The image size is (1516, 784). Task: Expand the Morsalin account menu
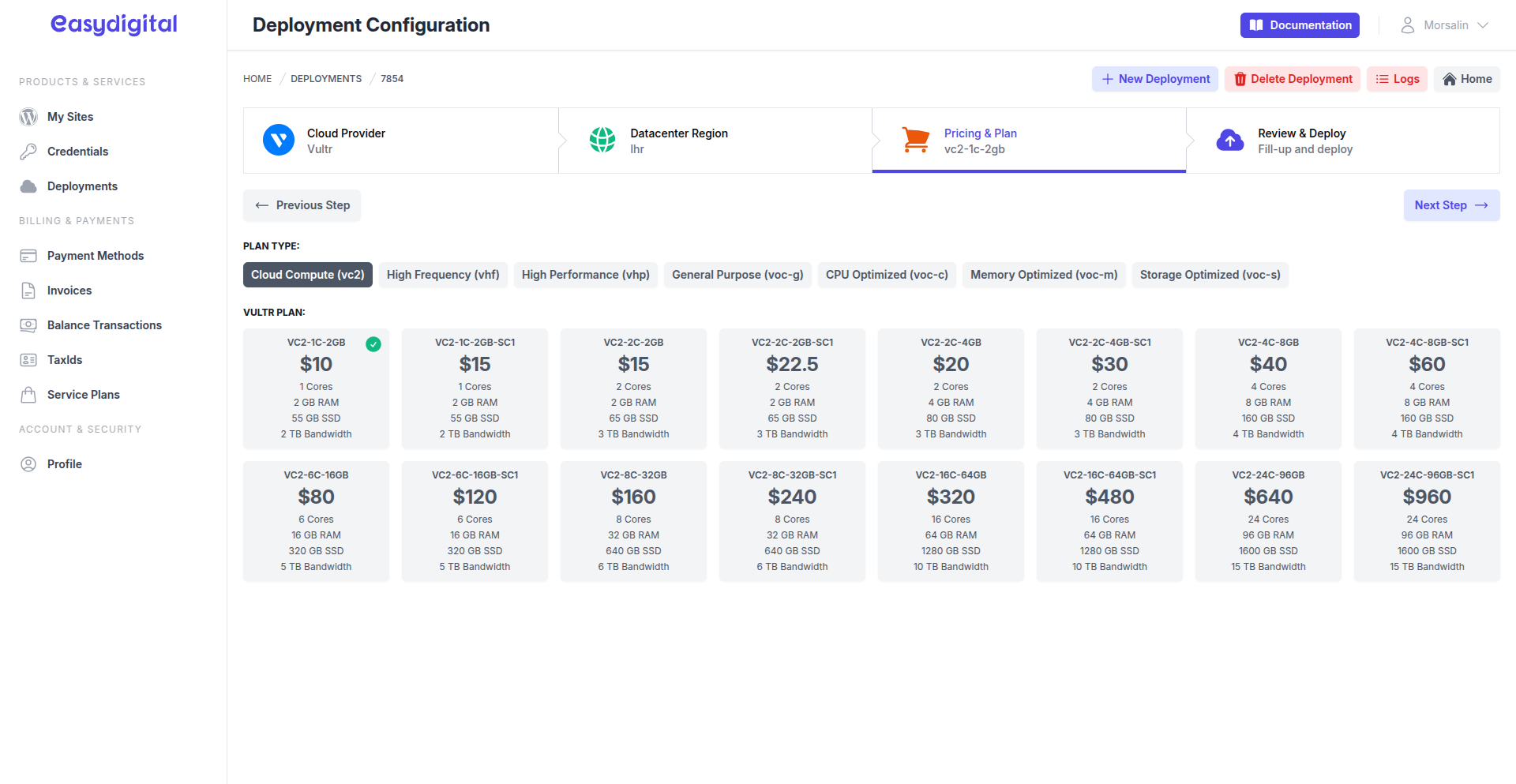coord(1446,24)
